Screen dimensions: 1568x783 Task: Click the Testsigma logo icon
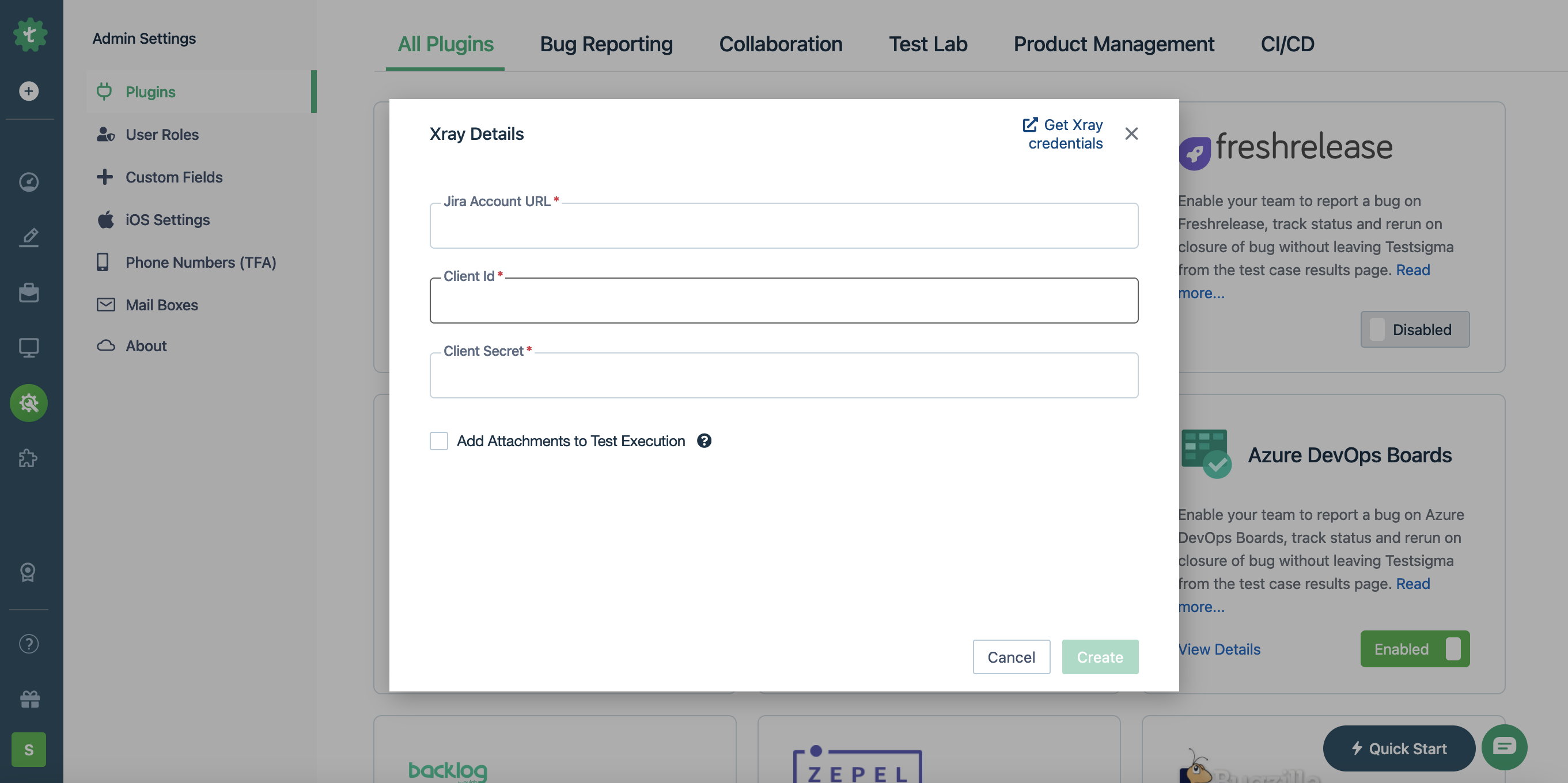tap(29, 35)
